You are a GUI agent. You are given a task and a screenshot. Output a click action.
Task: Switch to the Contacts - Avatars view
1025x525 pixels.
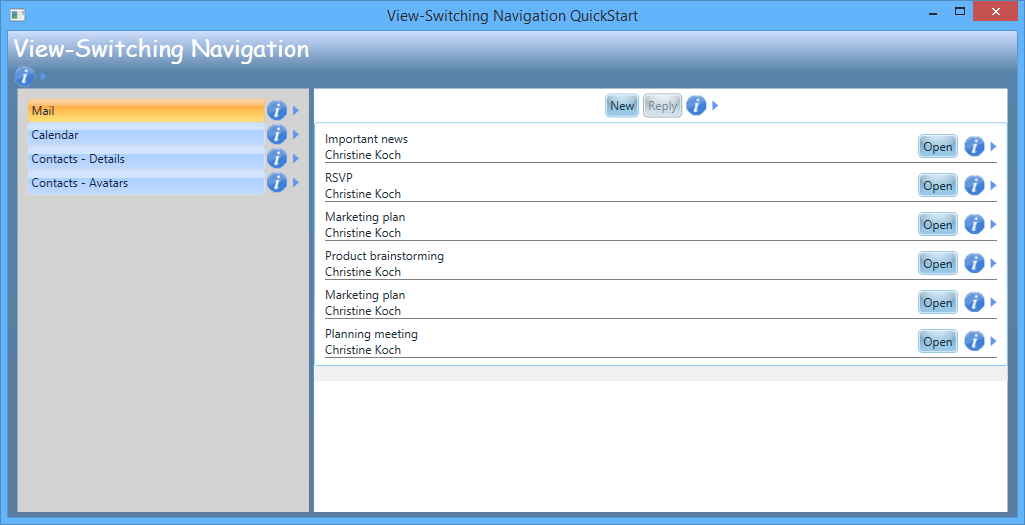146,183
